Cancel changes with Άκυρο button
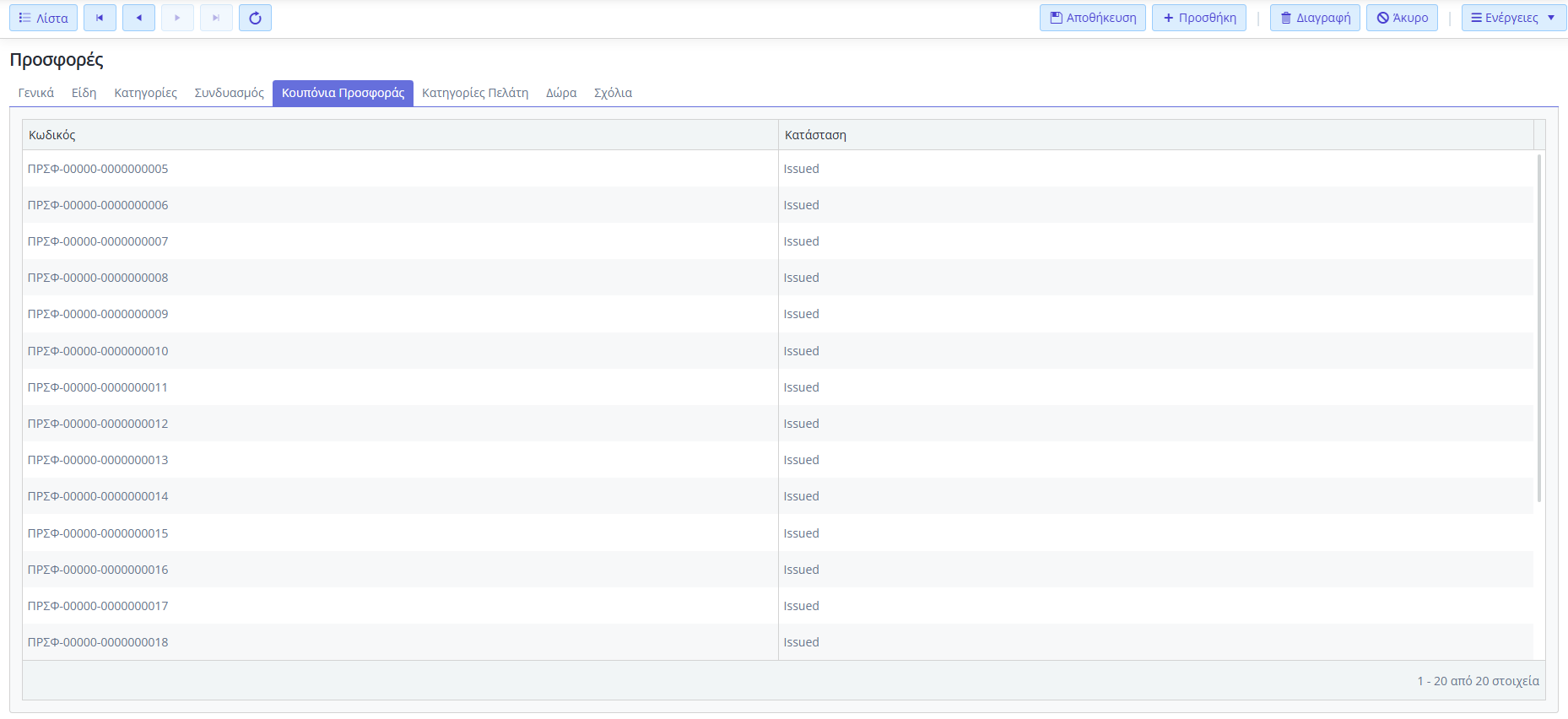 1402,18
